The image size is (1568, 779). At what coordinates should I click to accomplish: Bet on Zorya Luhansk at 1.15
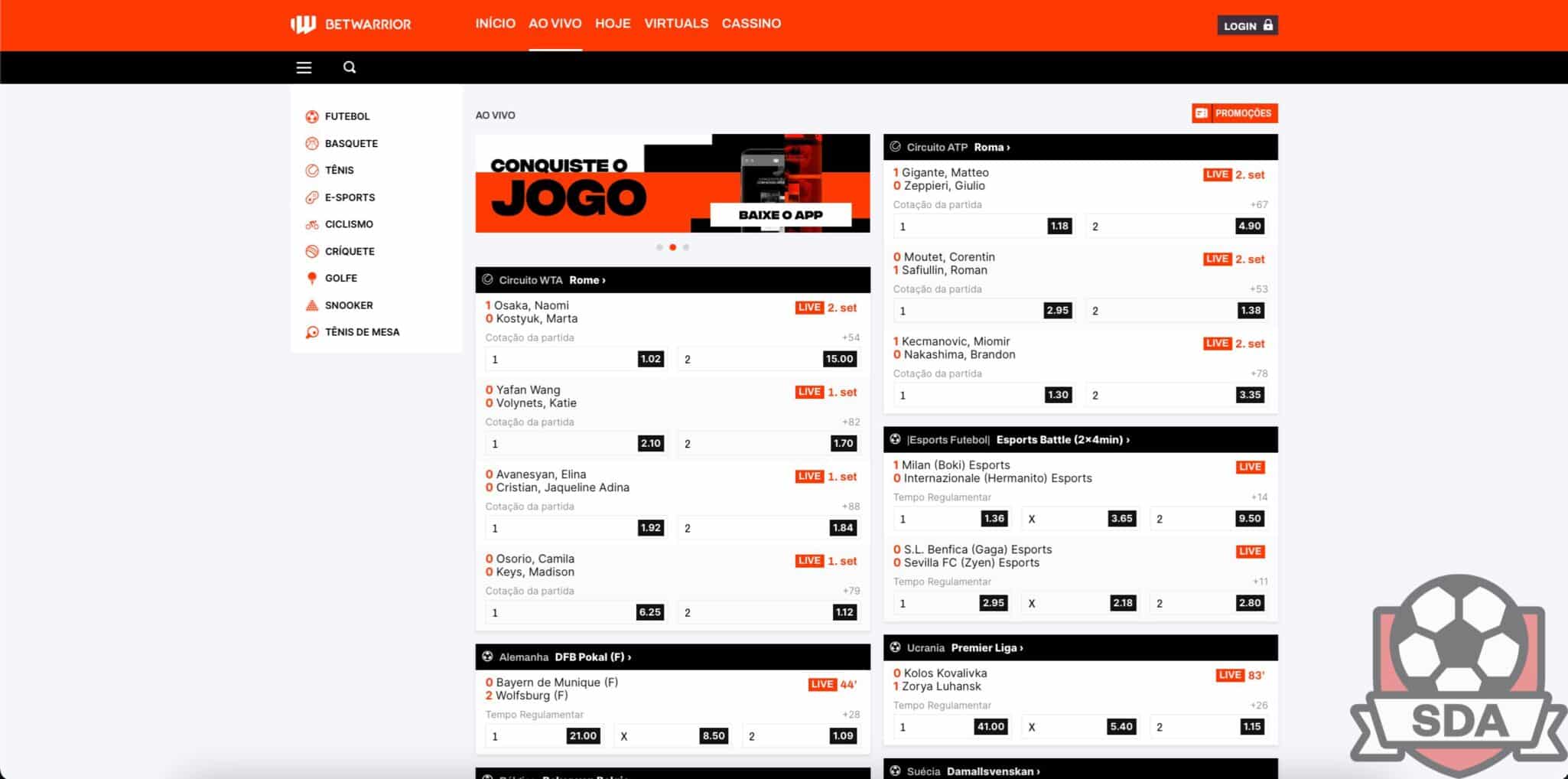(1209, 727)
